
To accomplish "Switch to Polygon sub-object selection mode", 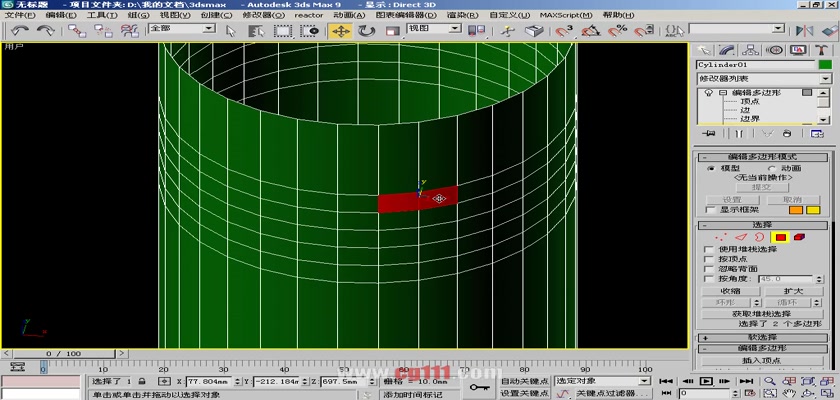I will pyautogui.click(x=779, y=237).
